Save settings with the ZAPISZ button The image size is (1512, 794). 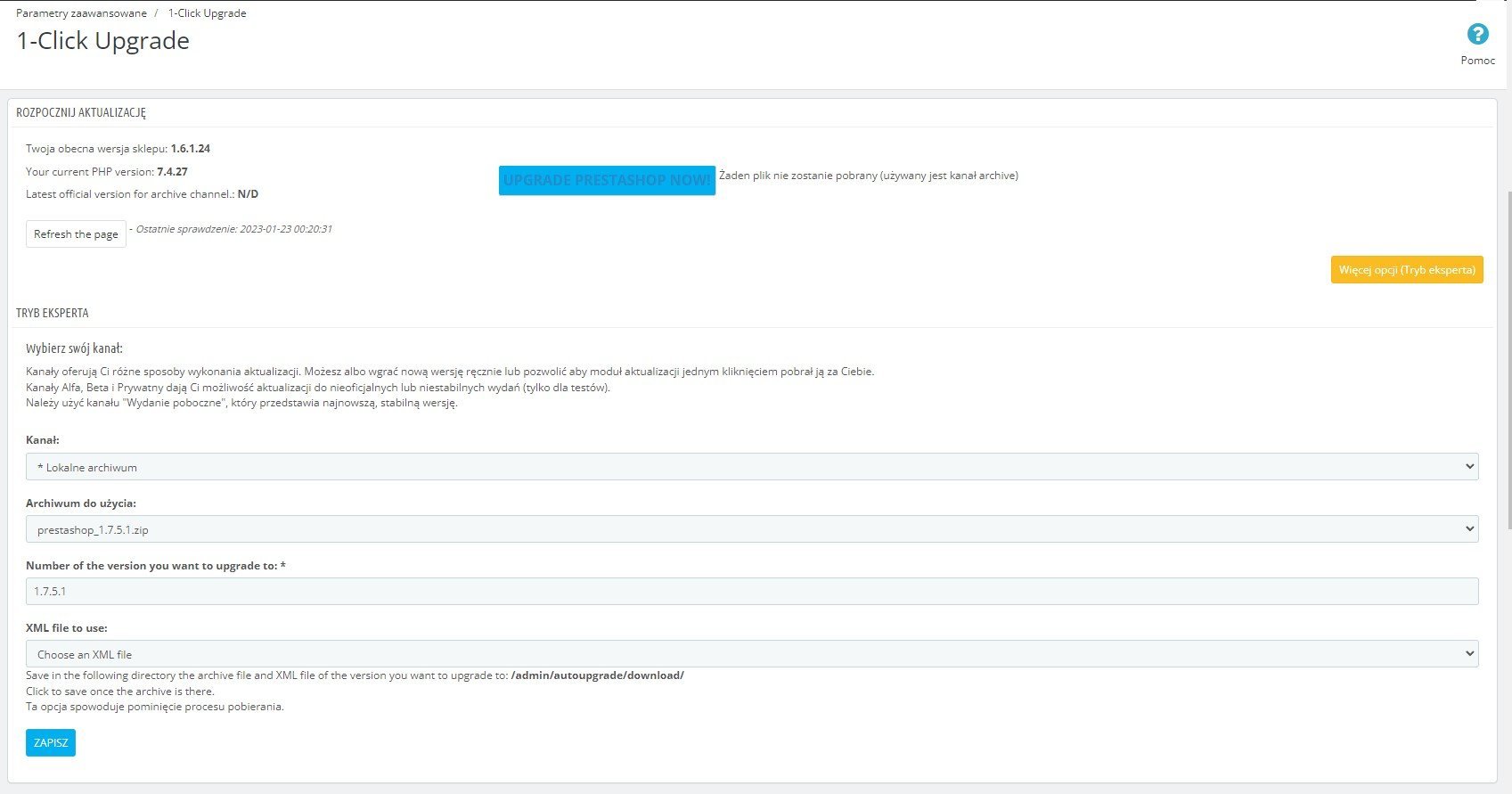pyautogui.click(x=51, y=742)
